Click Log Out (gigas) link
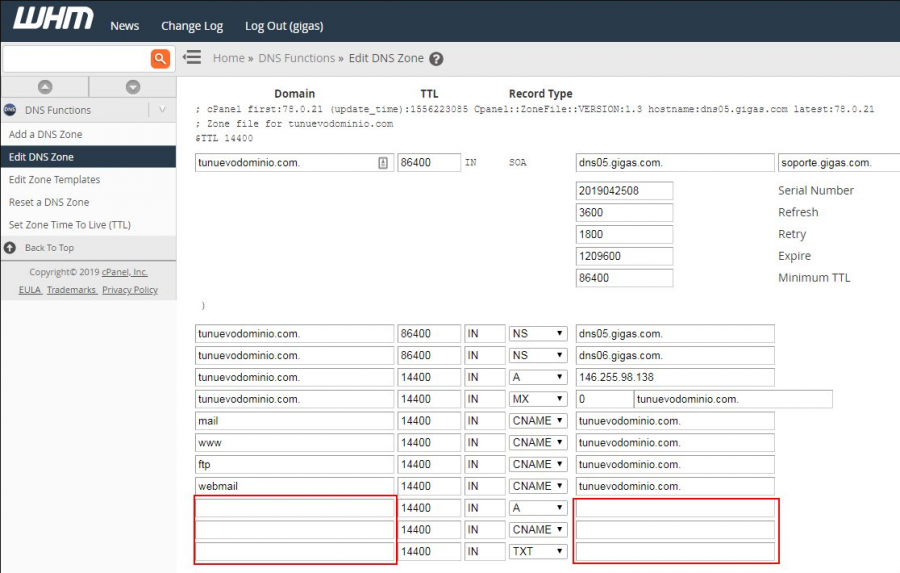The width and height of the screenshot is (900, 573). click(x=284, y=26)
